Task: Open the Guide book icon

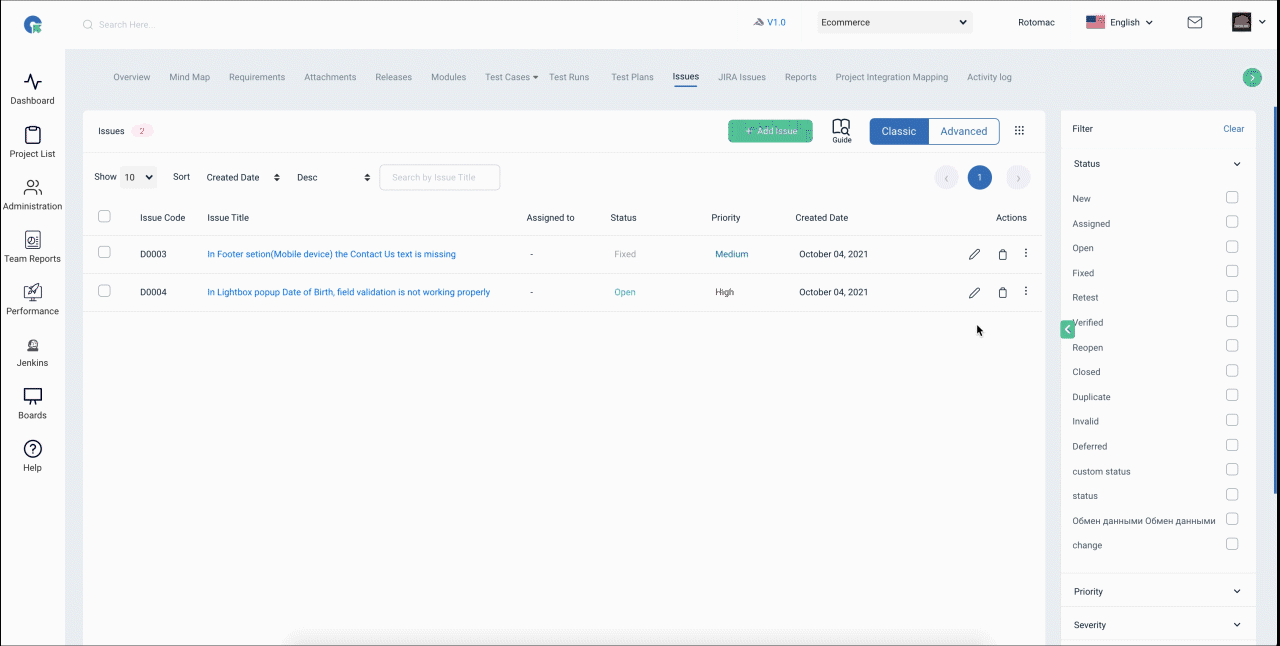Action: [x=842, y=131]
